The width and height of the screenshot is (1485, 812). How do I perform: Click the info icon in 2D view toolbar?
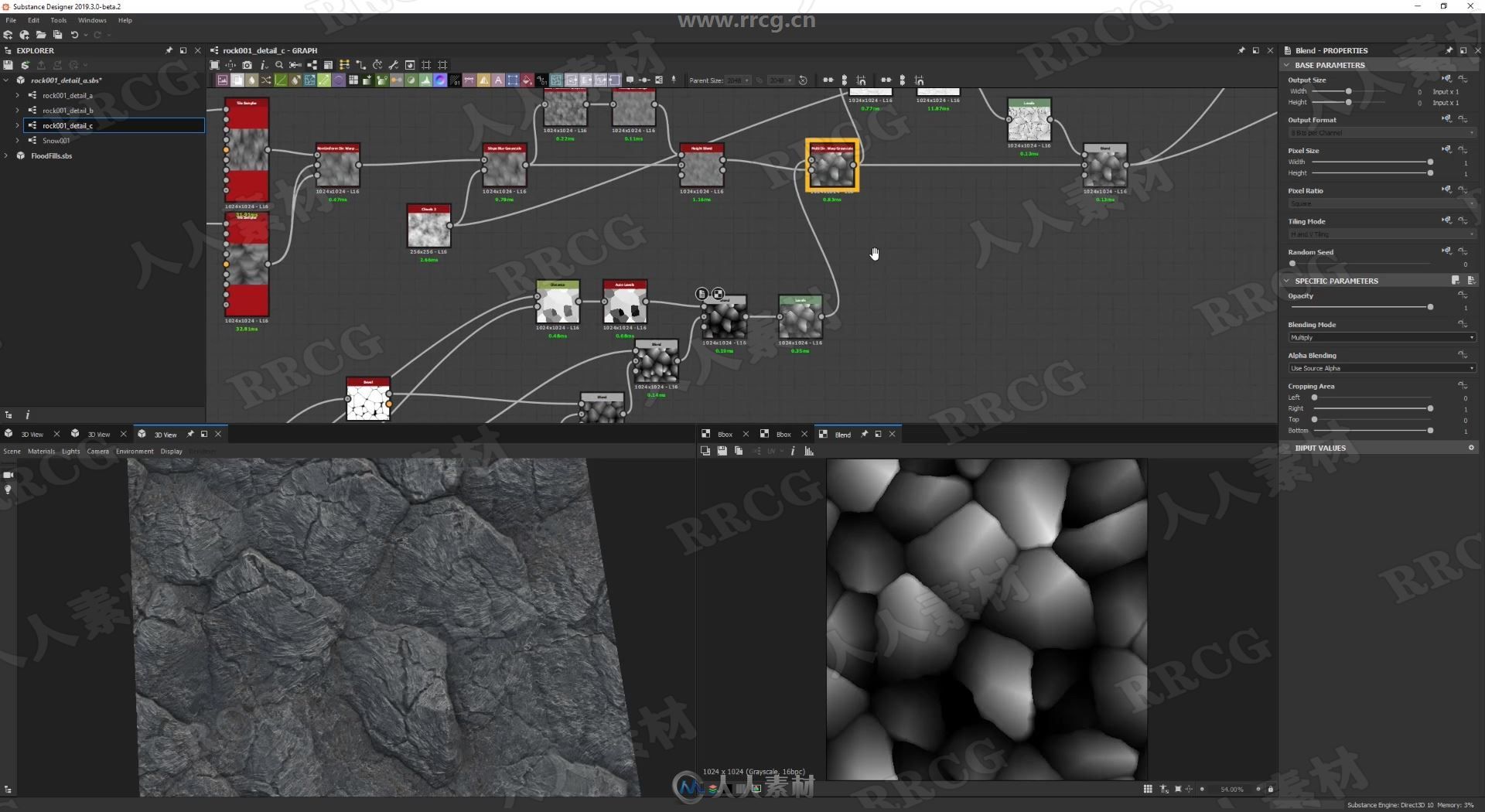793,451
